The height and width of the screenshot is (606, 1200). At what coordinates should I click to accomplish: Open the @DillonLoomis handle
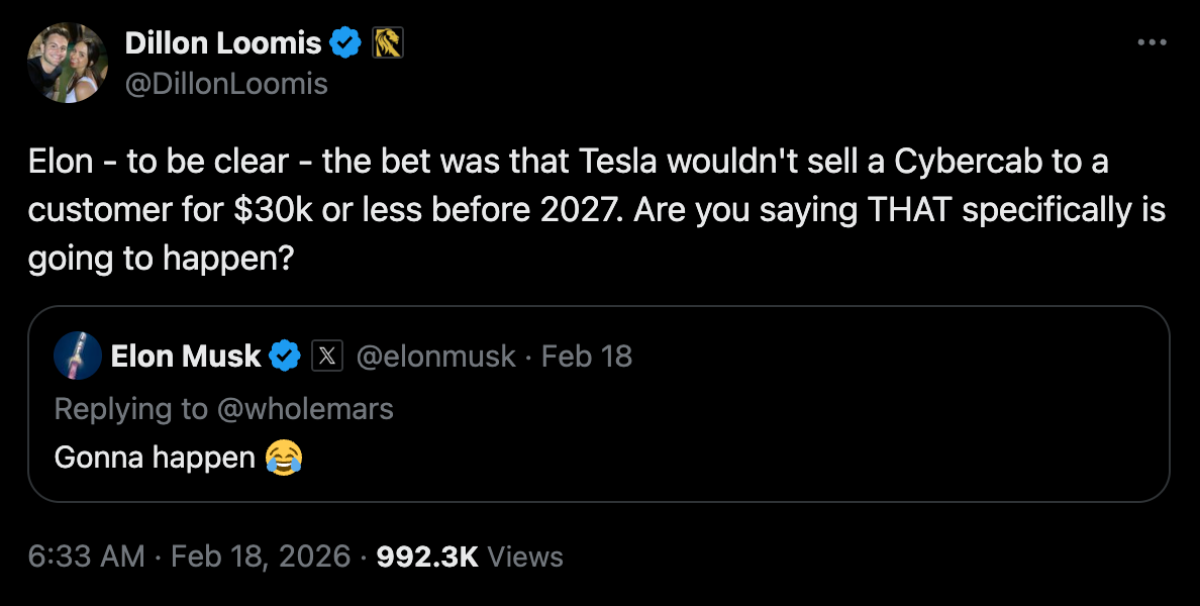(226, 84)
